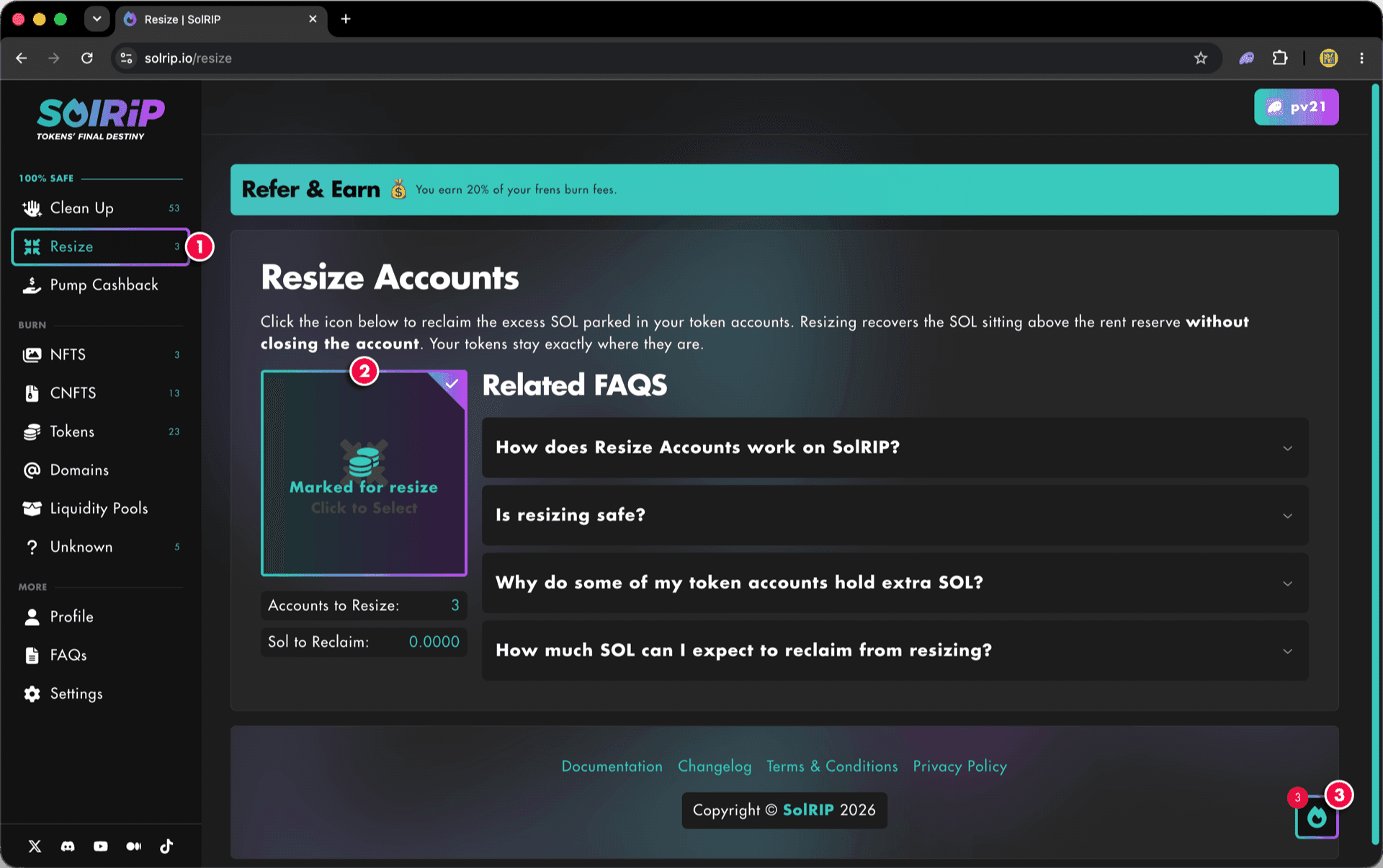Click the Refer & Earn banner

pos(784,189)
